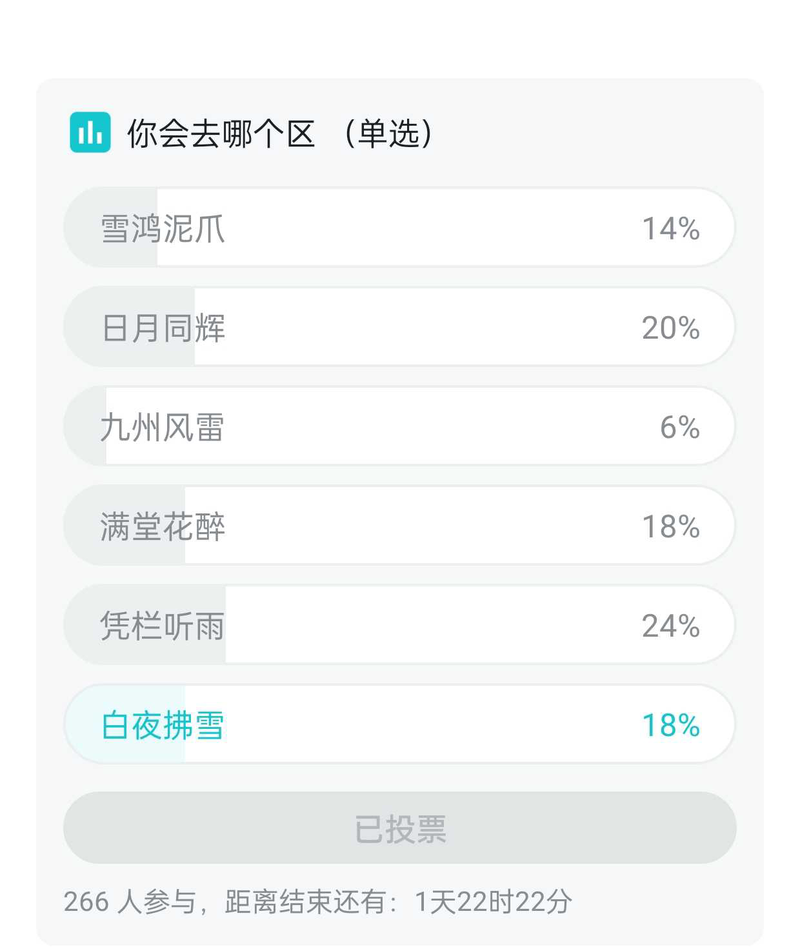Click the 14% result percentage

tap(670, 229)
